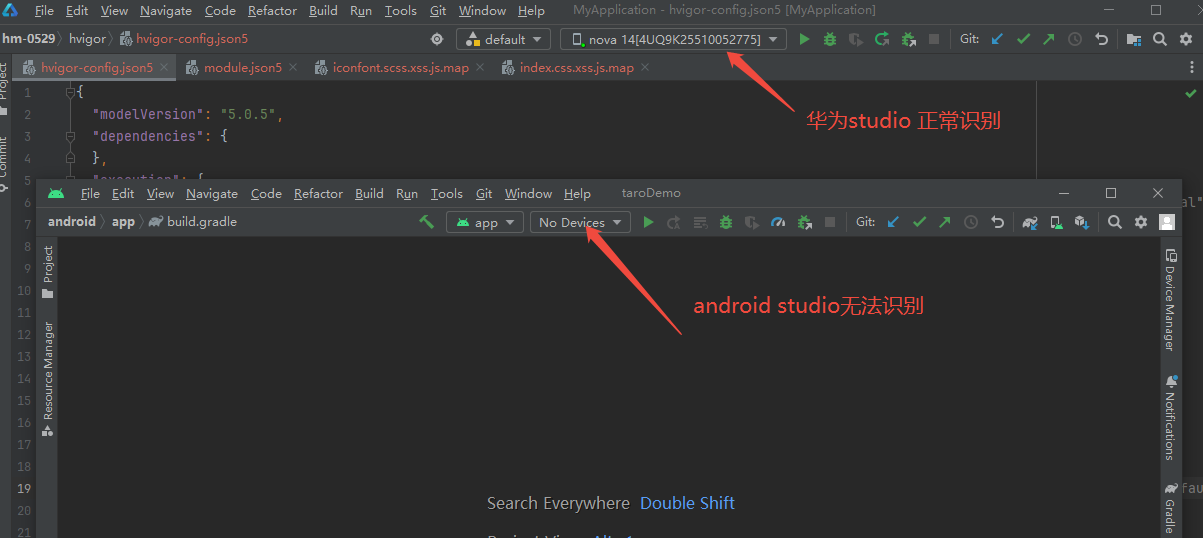Open Search magnifier in Android Studio toolbar
The image size is (1203, 538).
(x=1115, y=222)
